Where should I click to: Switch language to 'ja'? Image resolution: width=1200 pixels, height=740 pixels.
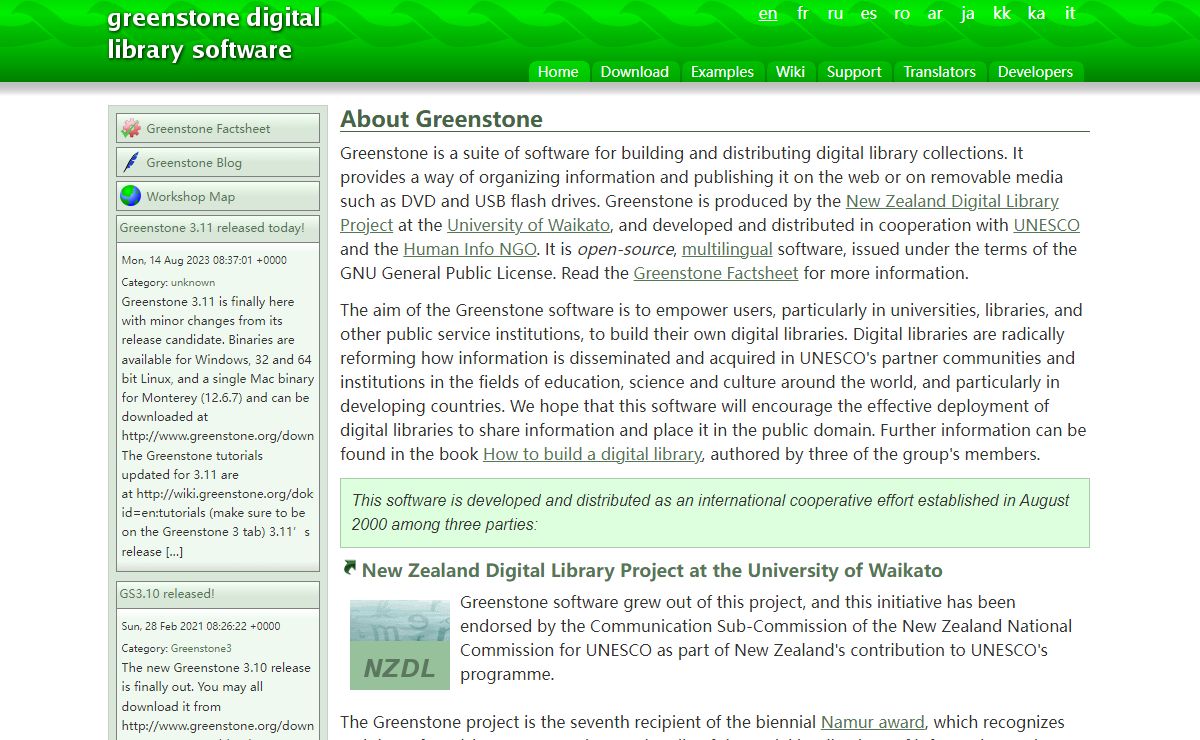coord(968,13)
